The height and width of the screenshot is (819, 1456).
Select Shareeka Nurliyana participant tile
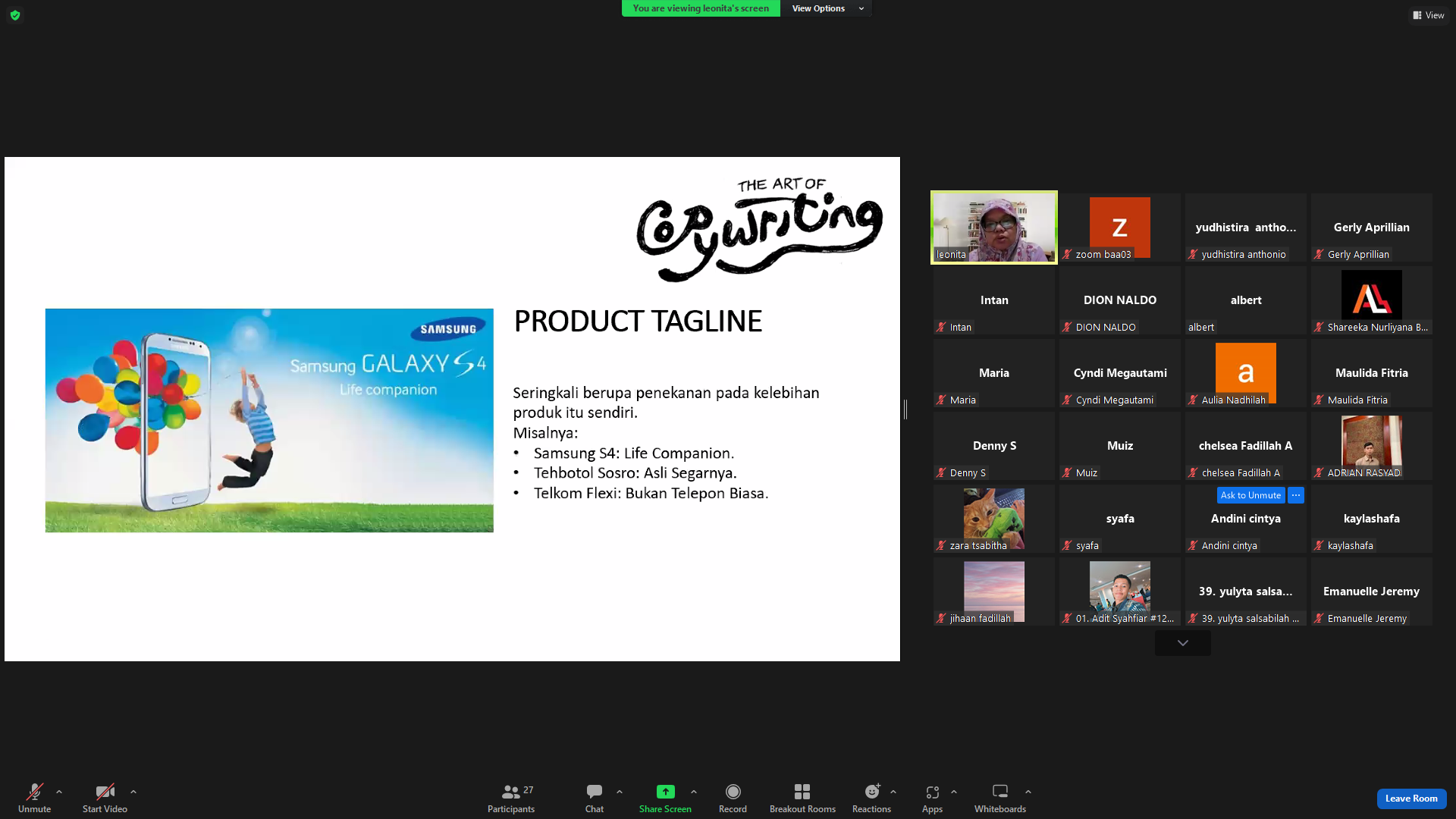(x=1372, y=300)
